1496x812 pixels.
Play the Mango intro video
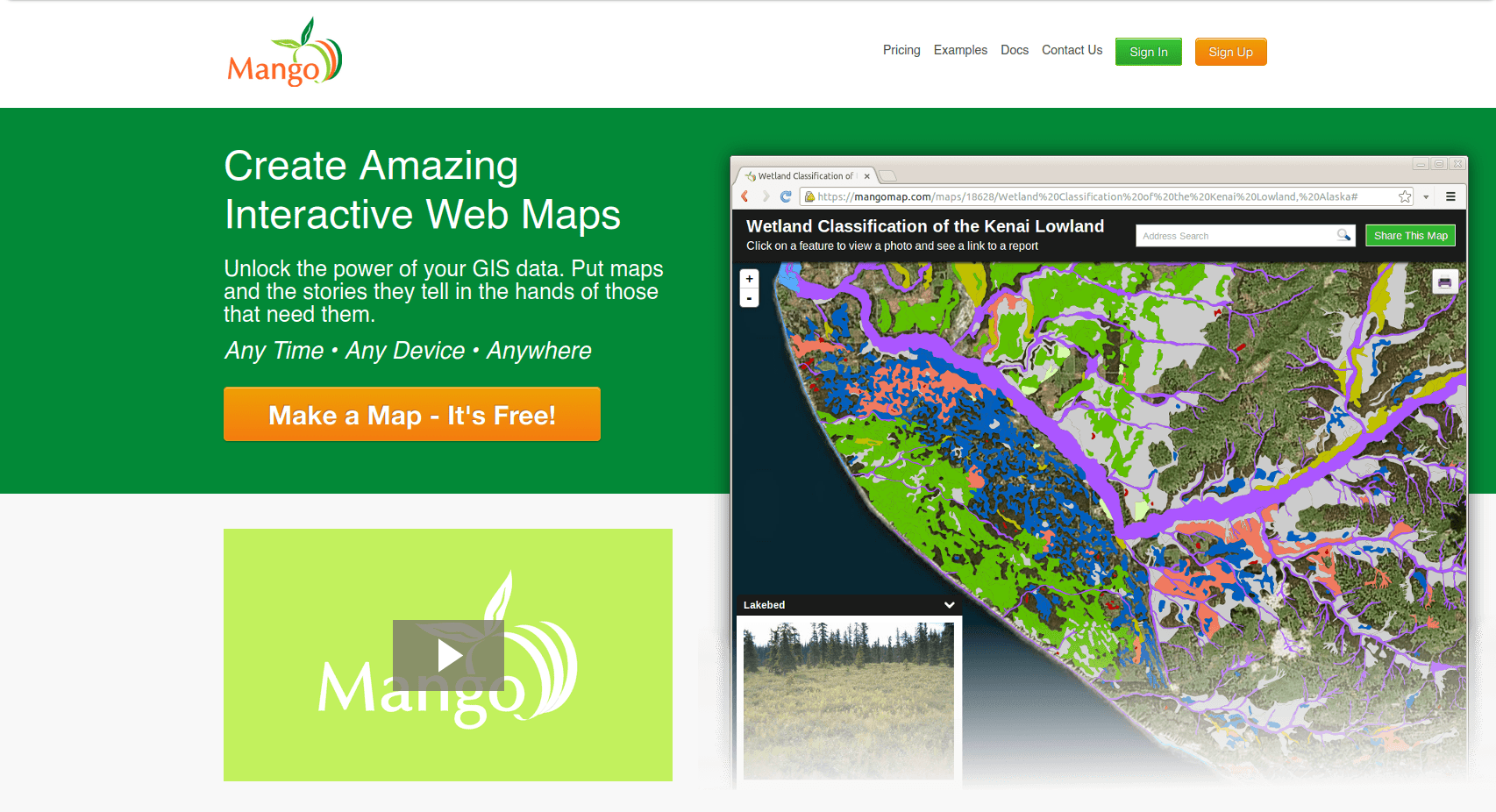[x=448, y=655]
